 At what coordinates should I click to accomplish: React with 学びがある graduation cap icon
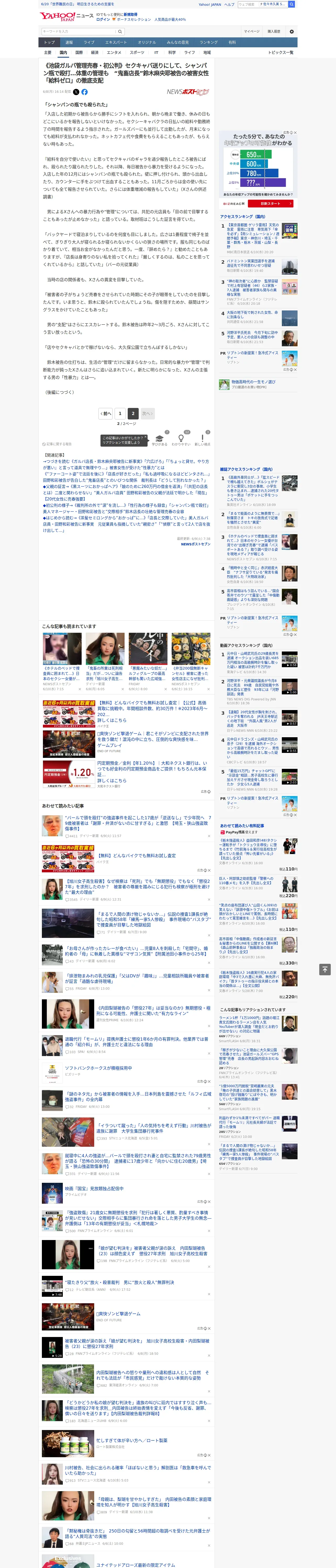[x=159, y=438]
